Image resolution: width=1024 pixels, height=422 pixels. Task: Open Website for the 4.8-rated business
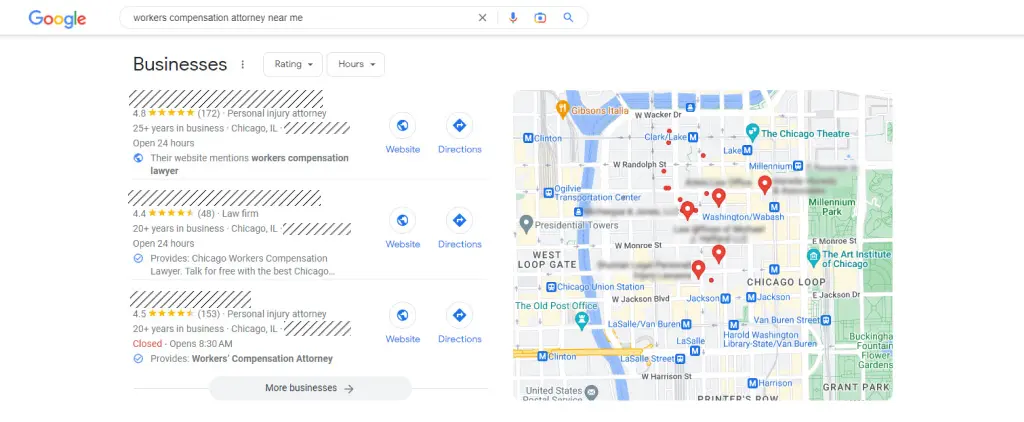tap(402, 134)
